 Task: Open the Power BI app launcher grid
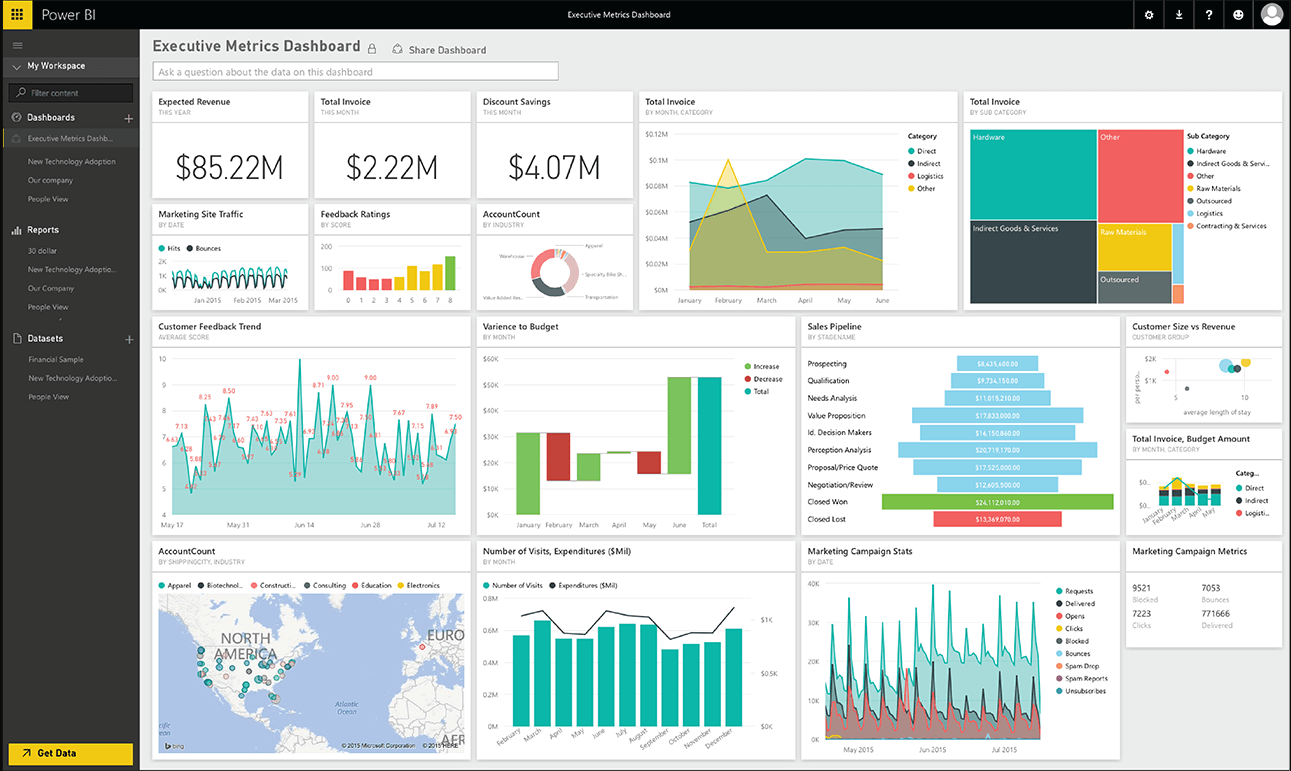point(17,15)
